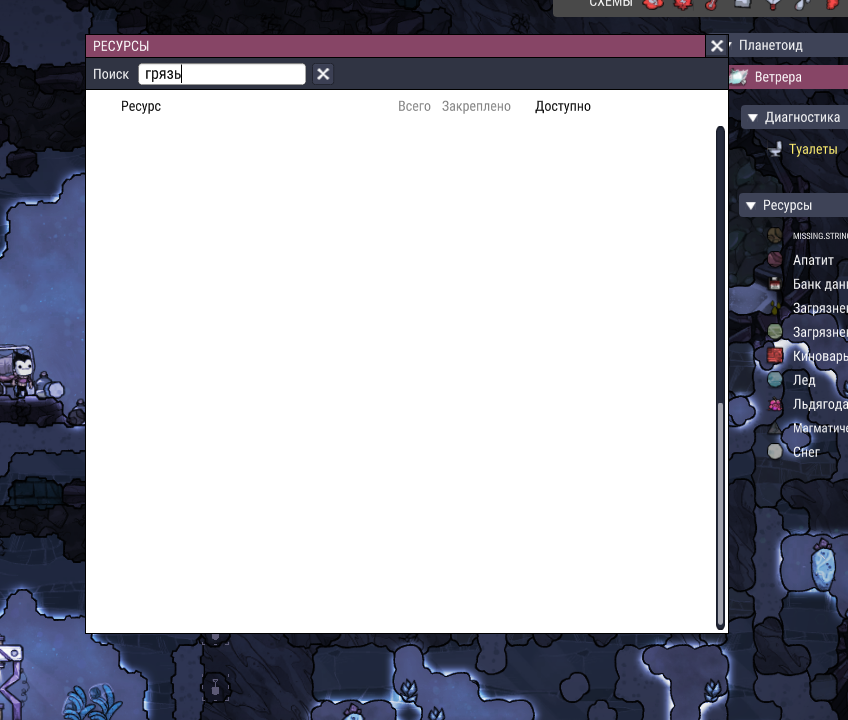Click the blue ice crystal in the world
The image size is (848, 720).
tap(824, 565)
